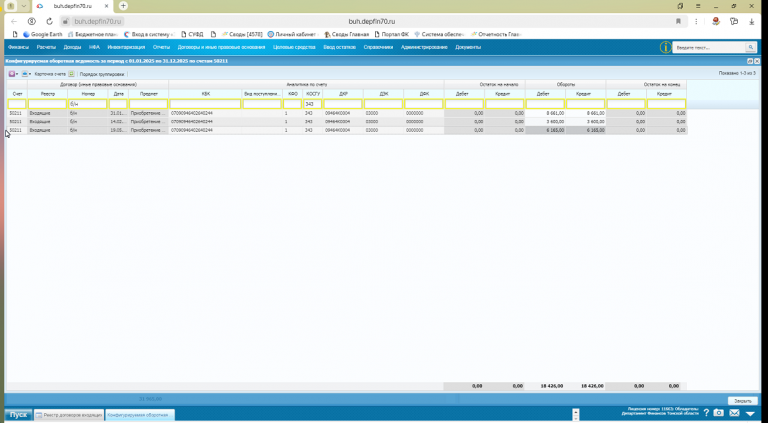Open the Пуск start button
768x423 pixels.
[19, 415]
